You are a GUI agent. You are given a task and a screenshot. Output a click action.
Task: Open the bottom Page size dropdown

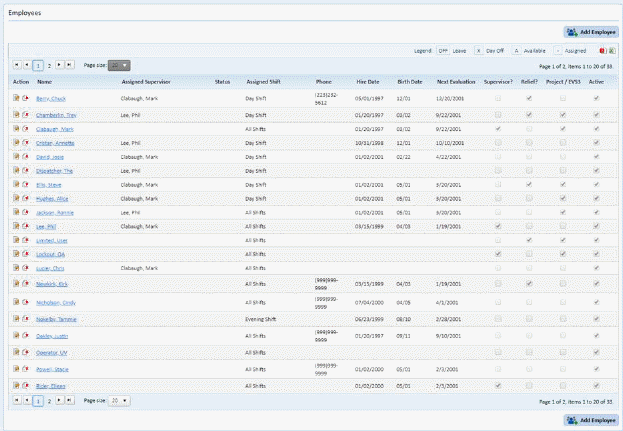click(119, 399)
